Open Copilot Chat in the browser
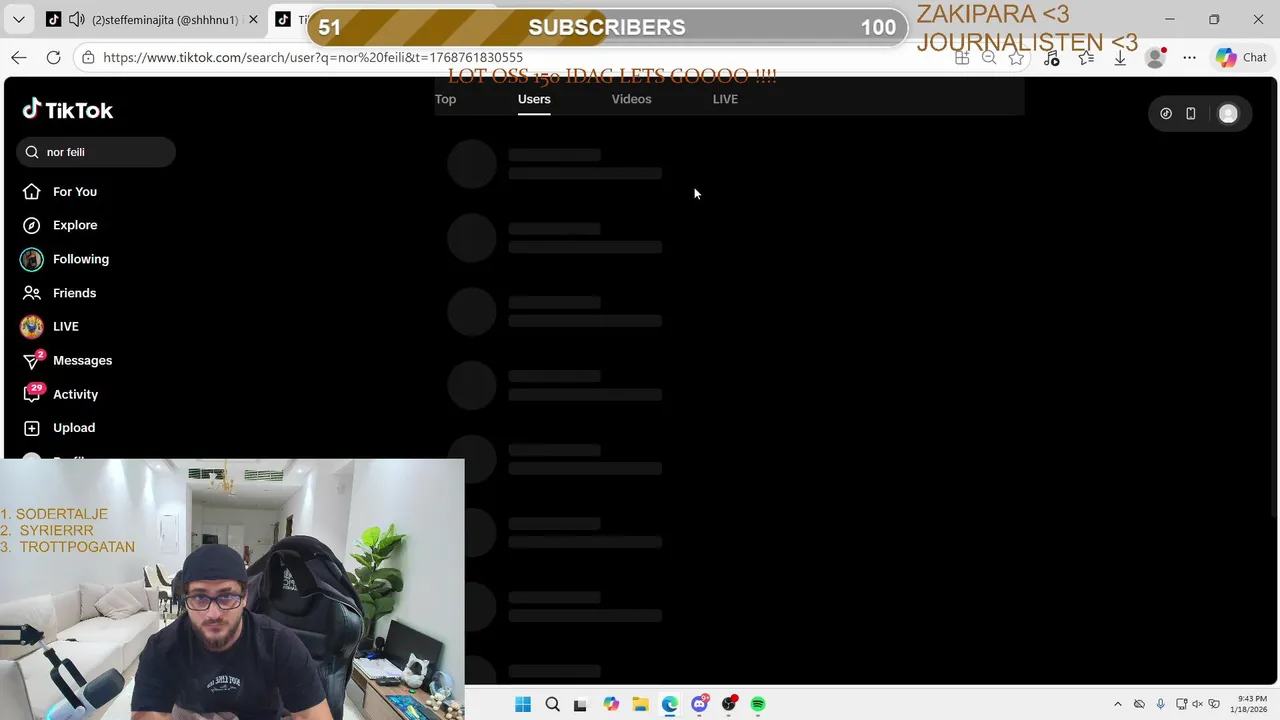 [1241, 58]
